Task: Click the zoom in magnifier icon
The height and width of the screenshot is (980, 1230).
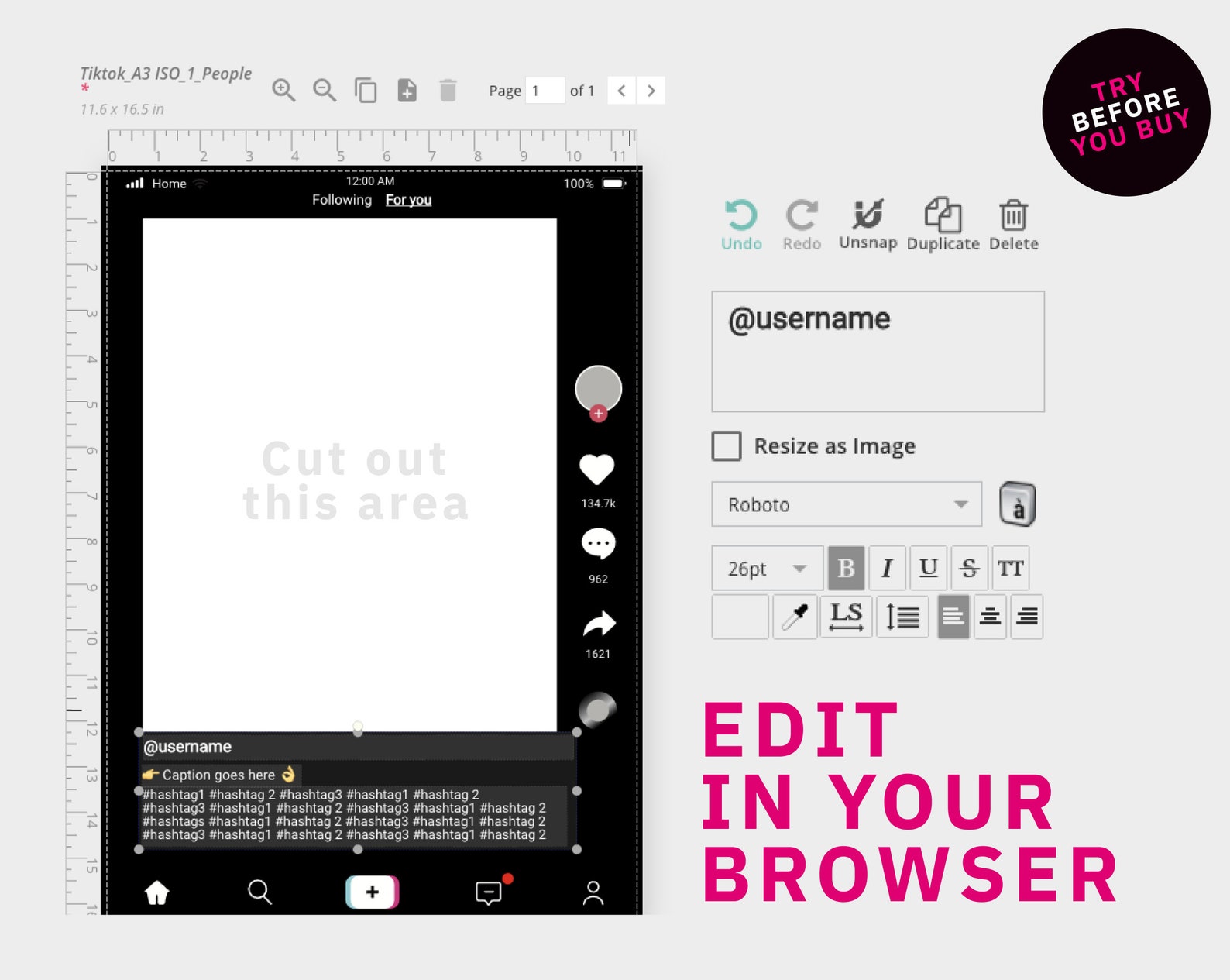Action: pyautogui.click(x=283, y=91)
